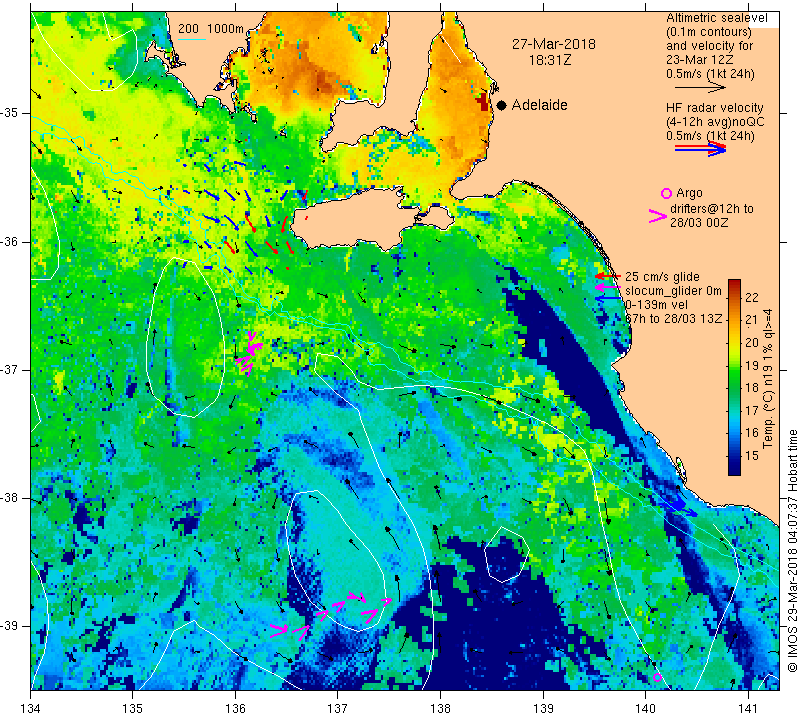Click longitude label 141 on bottom axis
This screenshot has height=720, width=800.
click(748, 708)
